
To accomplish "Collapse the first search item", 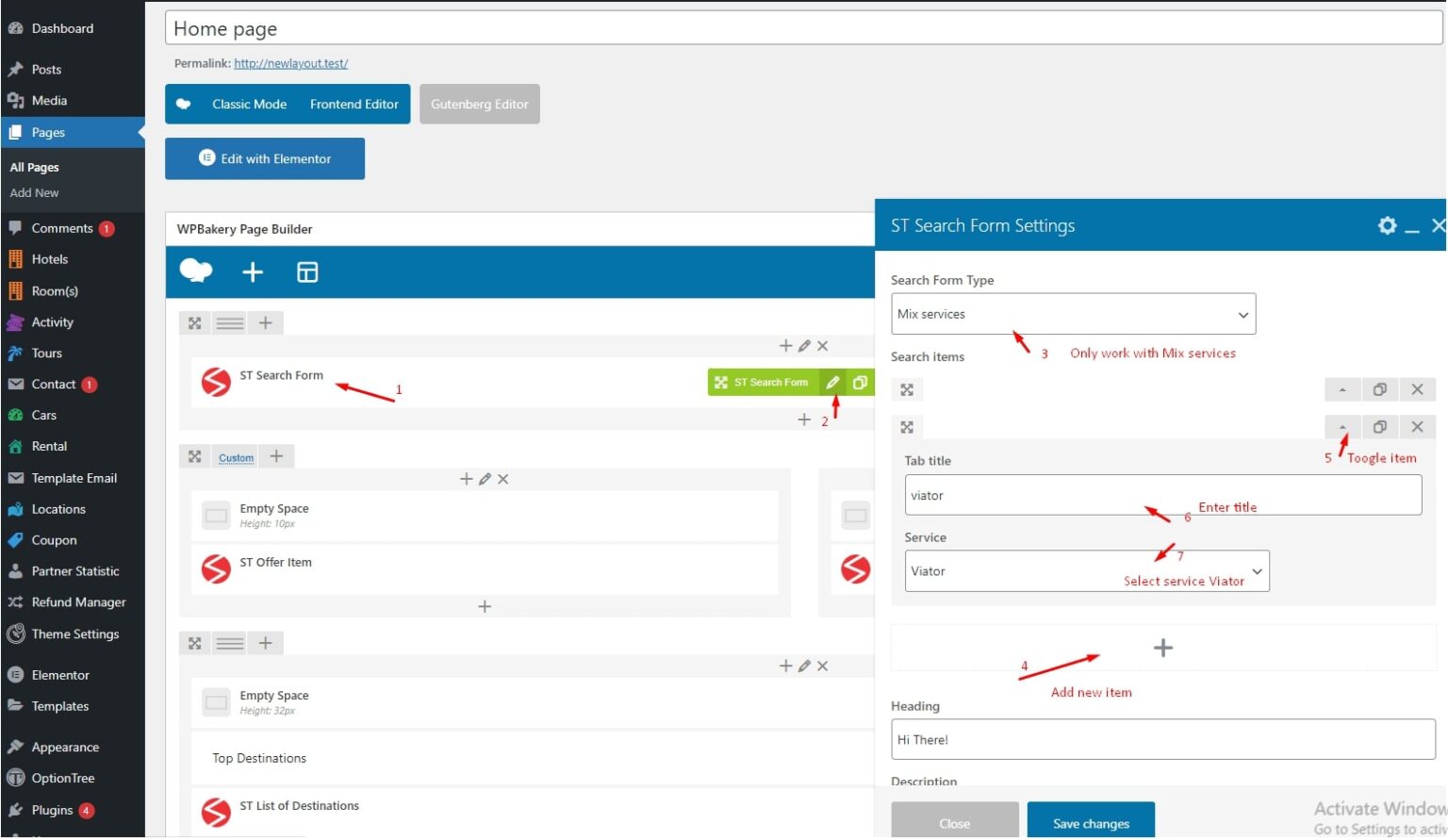I will point(1342,388).
